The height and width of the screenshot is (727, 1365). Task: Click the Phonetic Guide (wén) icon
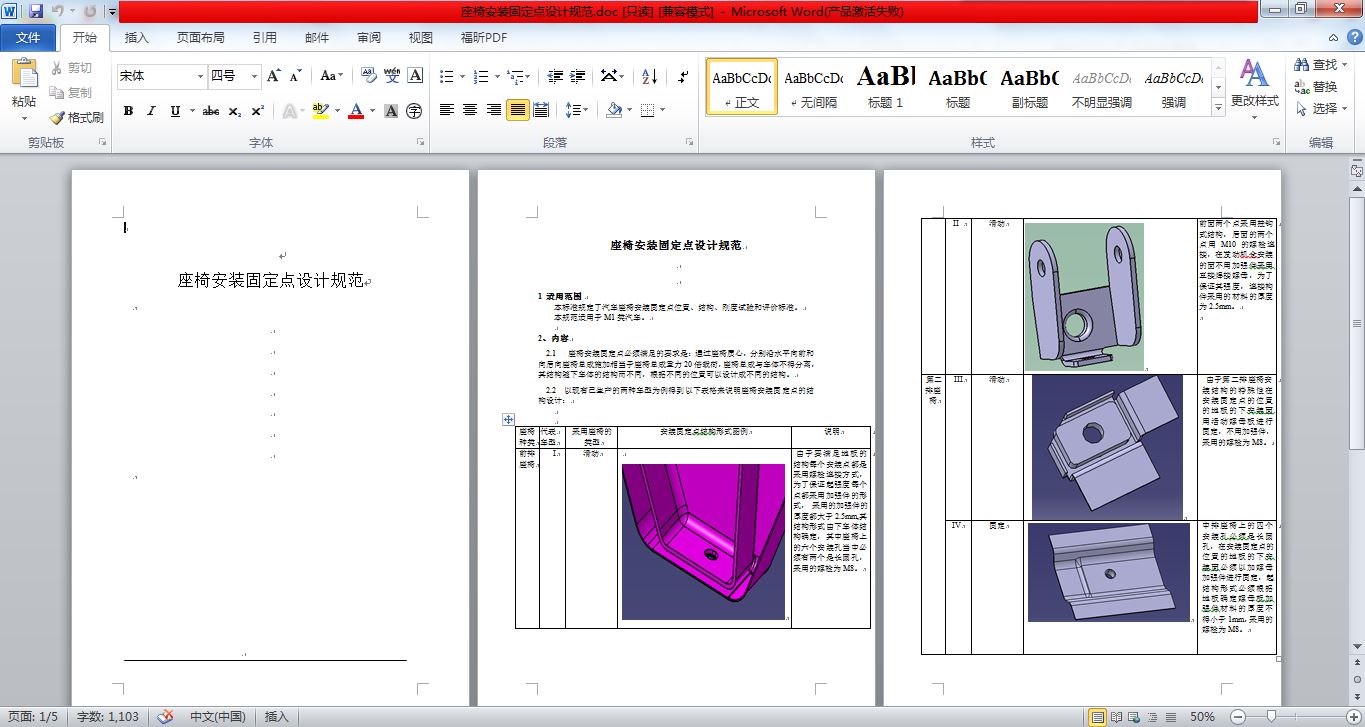[x=391, y=76]
